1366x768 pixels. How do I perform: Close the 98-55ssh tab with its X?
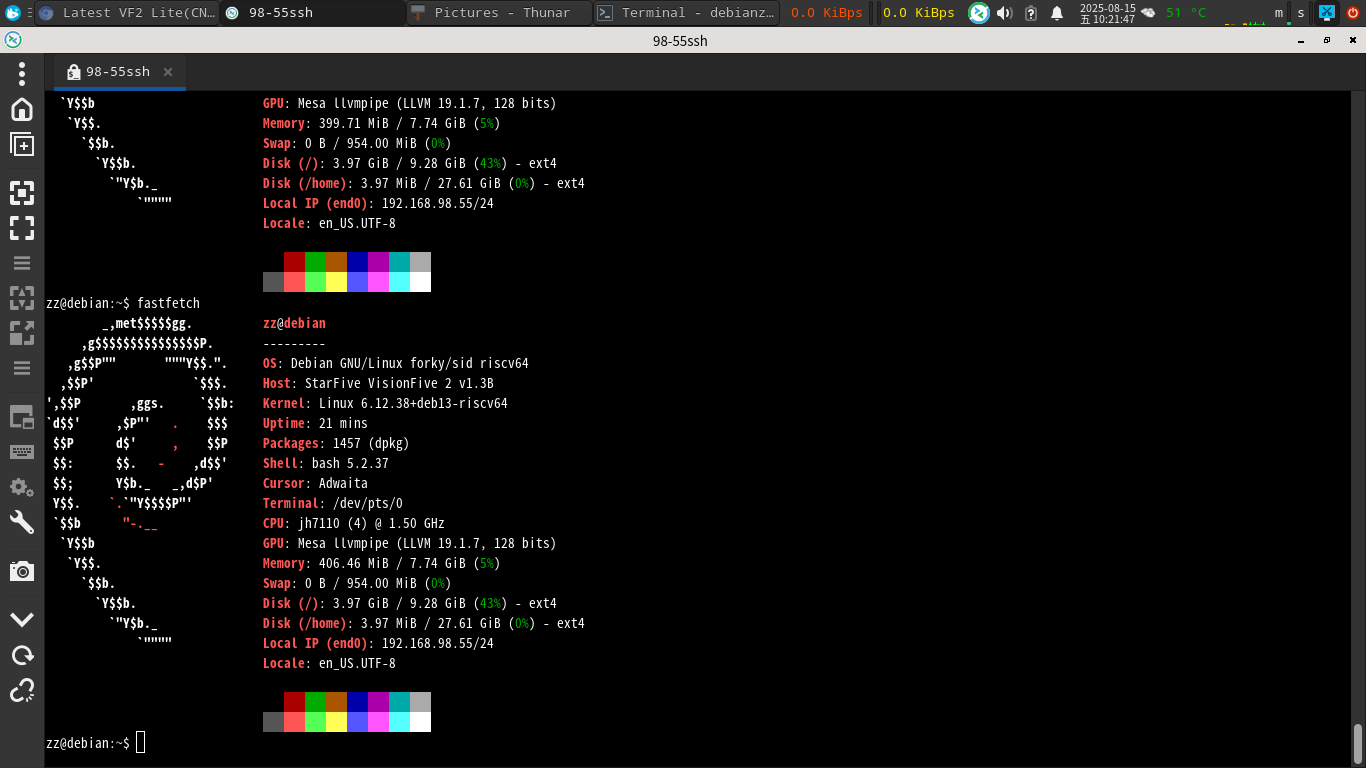(x=168, y=72)
